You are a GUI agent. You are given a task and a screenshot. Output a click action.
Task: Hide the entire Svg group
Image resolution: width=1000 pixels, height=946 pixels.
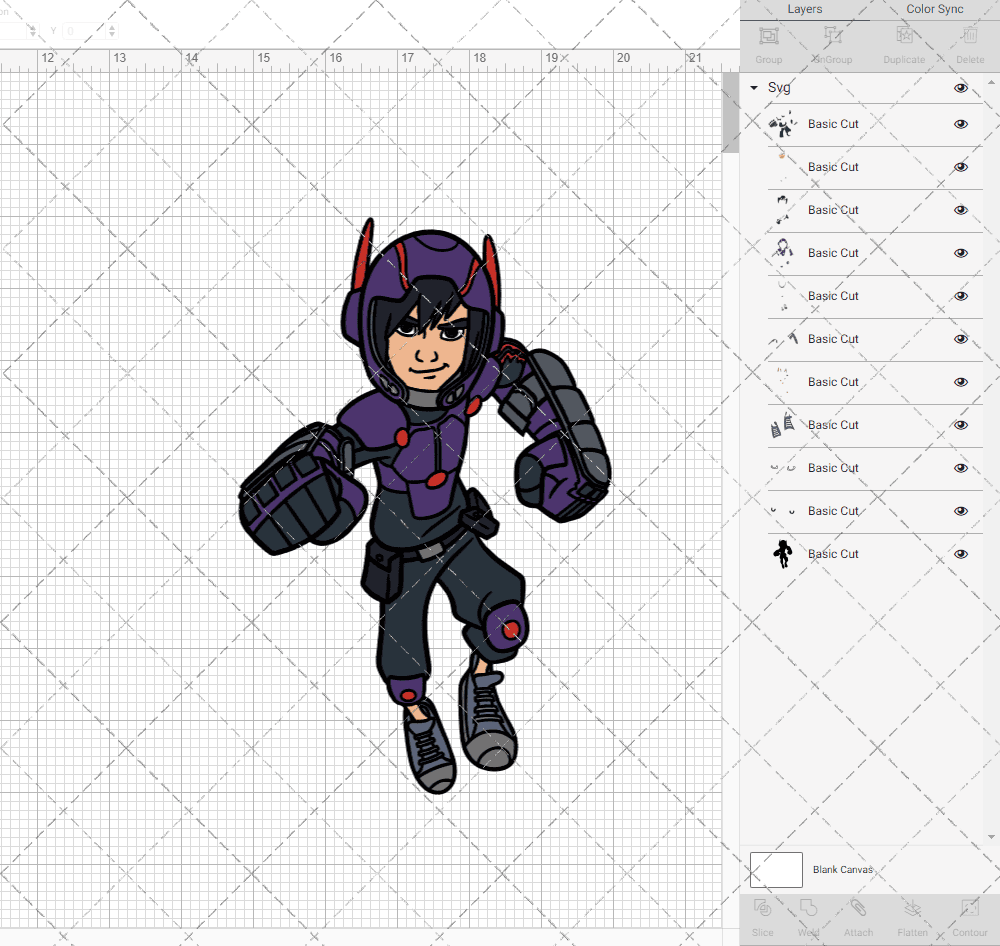[x=960, y=88]
